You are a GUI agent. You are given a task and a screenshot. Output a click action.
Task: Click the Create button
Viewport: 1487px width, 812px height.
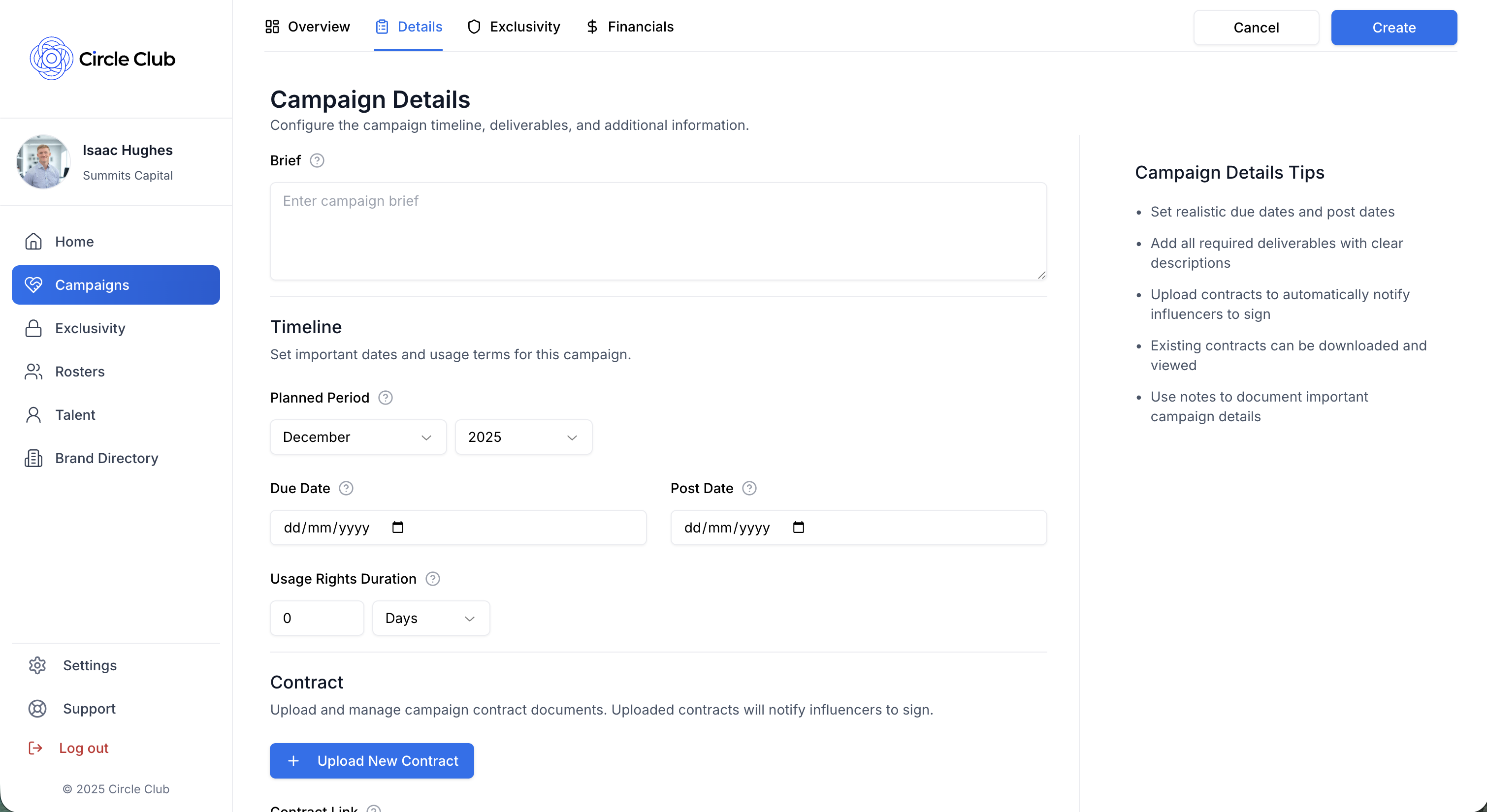(1393, 27)
